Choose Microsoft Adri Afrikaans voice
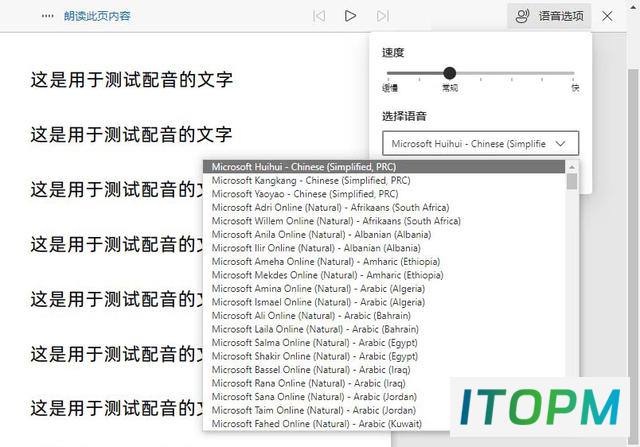Viewport: 640px width, 447px height. pyautogui.click(x=384, y=207)
